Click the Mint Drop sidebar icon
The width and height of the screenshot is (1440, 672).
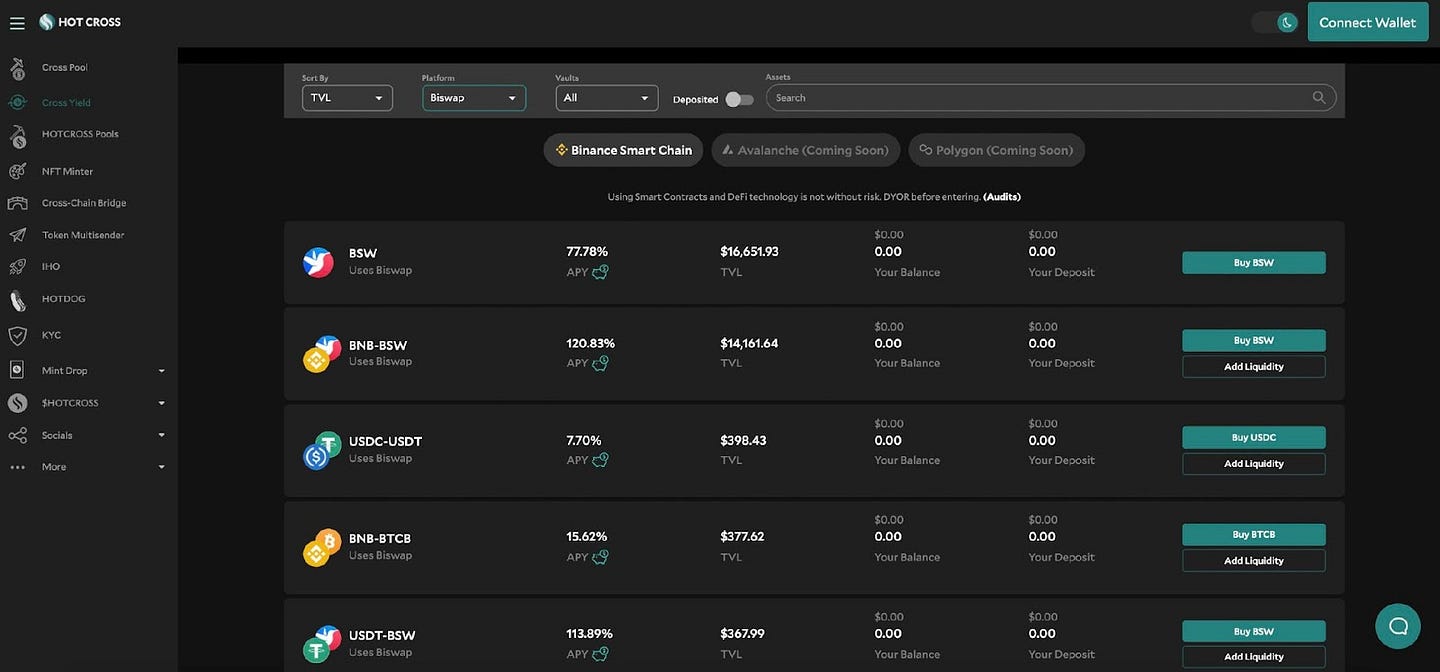pyautogui.click(x=17, y=370)
